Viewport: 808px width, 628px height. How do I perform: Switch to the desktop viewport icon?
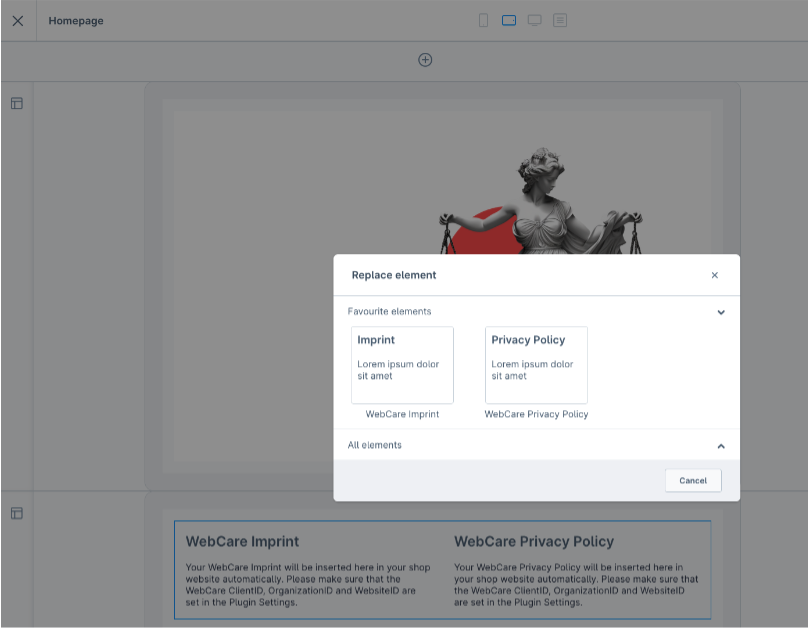534,19
